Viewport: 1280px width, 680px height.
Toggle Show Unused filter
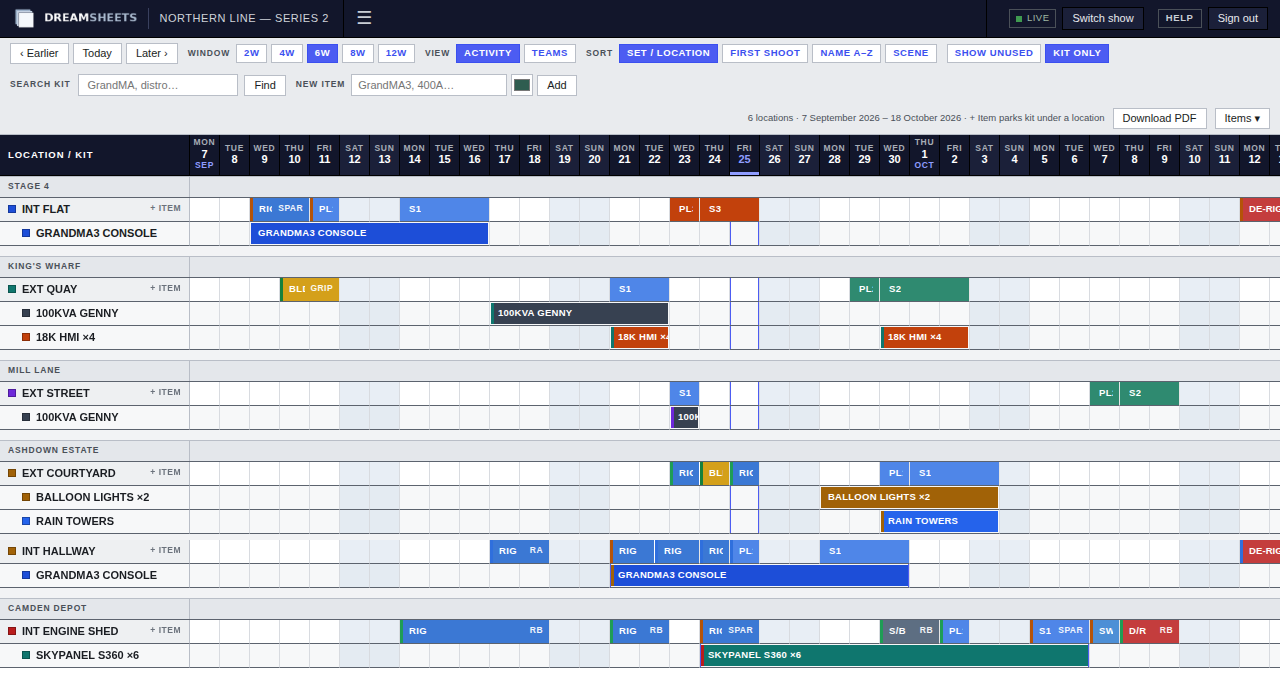[x=994, y=53]
